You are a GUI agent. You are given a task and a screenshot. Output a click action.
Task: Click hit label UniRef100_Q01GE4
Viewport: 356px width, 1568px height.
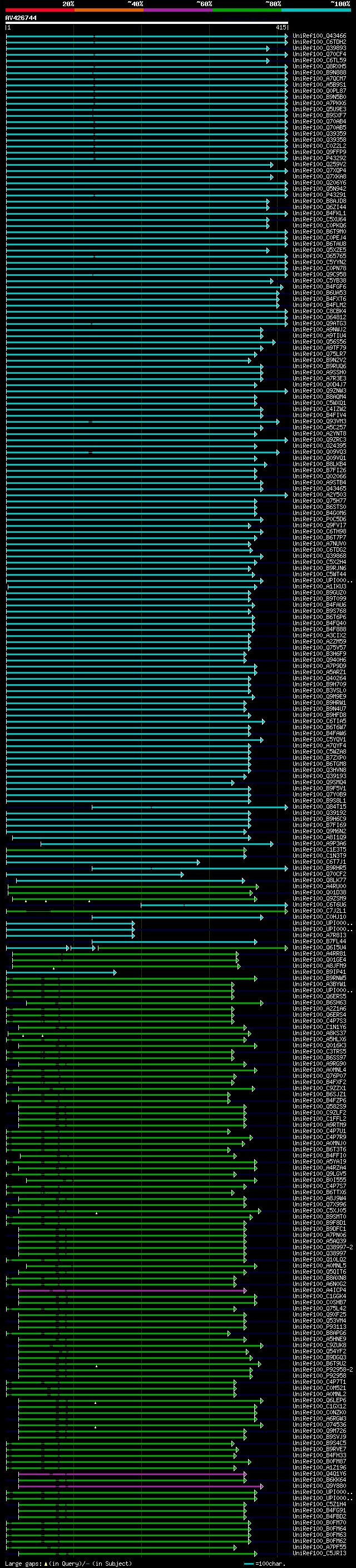tap(319, 960)
